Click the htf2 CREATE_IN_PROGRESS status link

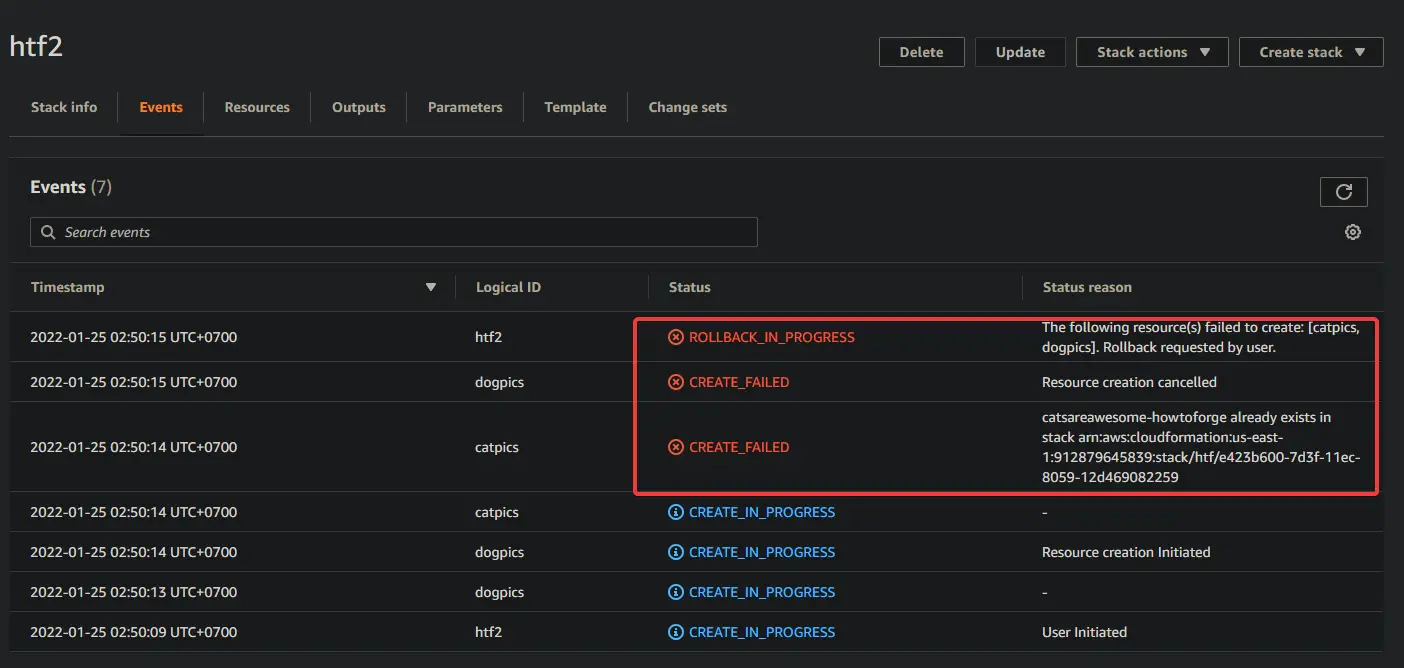(762, 631)
